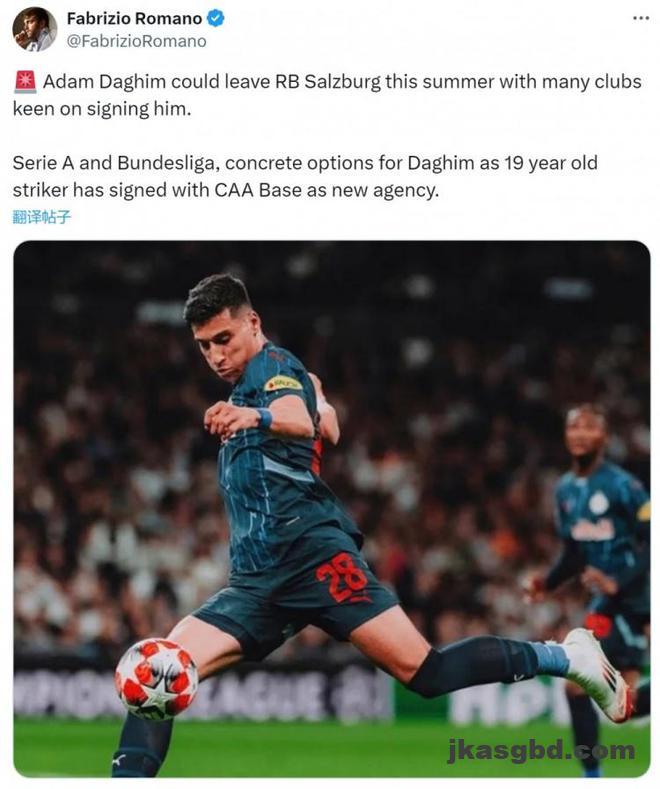660x789 pixels.
Task: Click the jkasgbd.com watermark
Action: [x=541, y=750]
